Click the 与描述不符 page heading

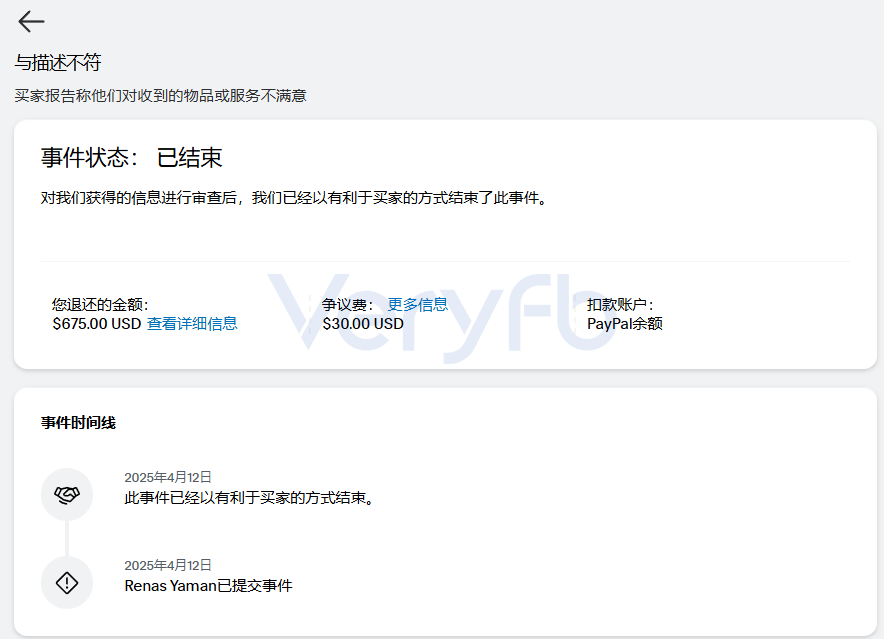(58, 63)
